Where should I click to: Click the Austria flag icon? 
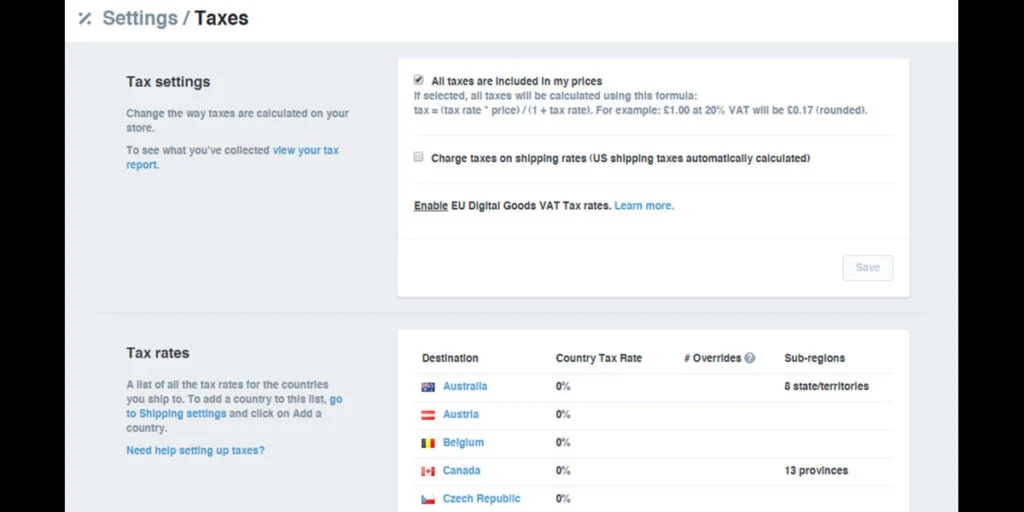point(428,415)
